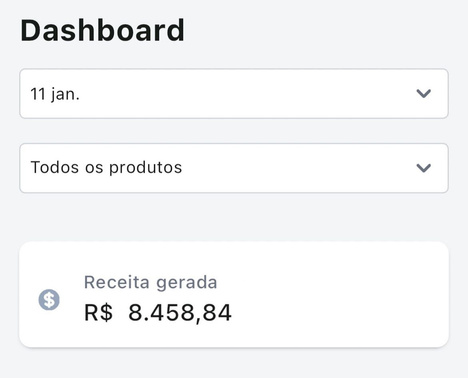Click the Dashboard page heading
Screen dimensions: 468x378
pyautogui.click(x=102, y=30)
